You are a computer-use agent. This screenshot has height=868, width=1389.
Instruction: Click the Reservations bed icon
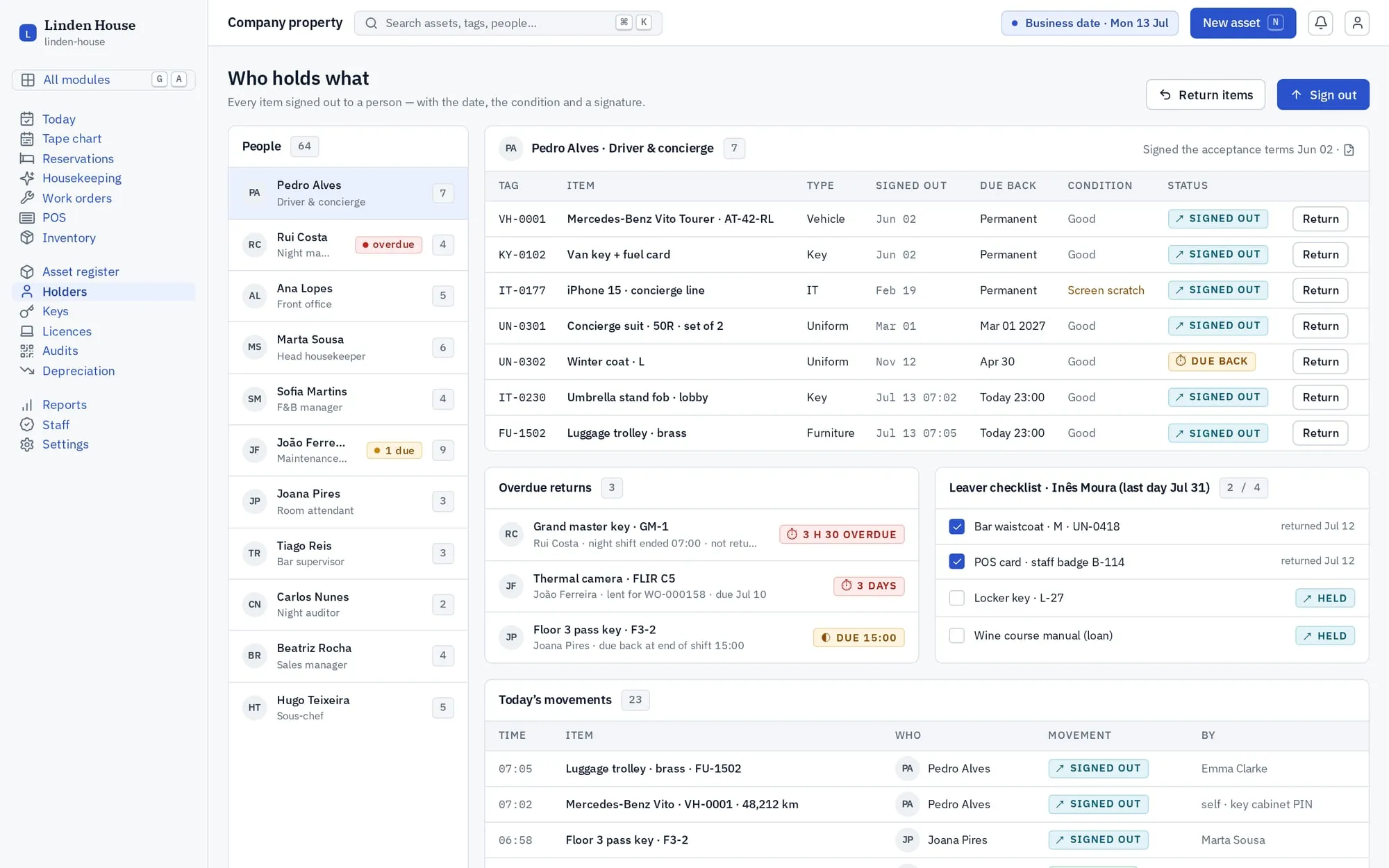click(27, 158)
